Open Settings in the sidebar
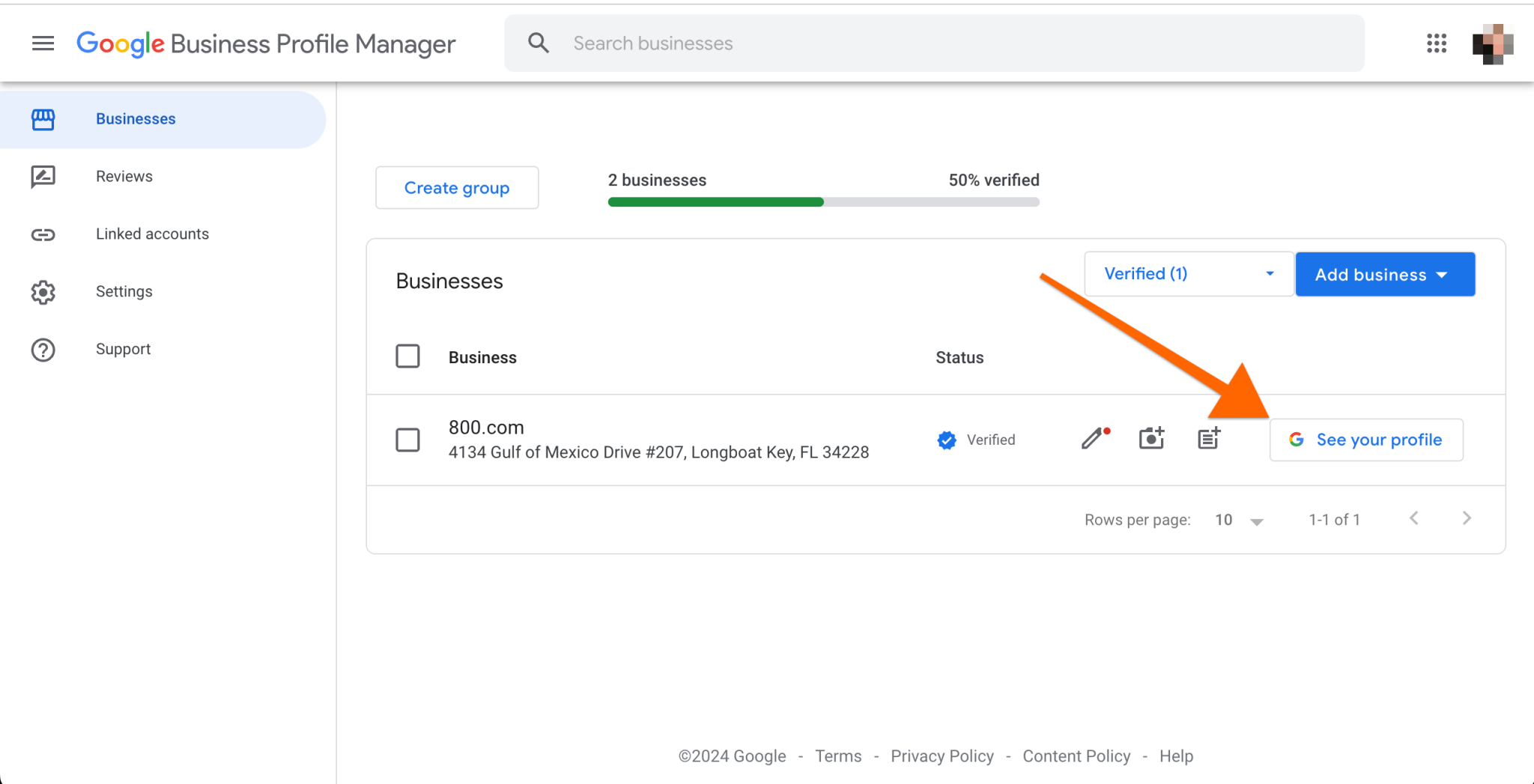Image resolution: width=1534 pixels, height=784 pixels. pos(124,292)
